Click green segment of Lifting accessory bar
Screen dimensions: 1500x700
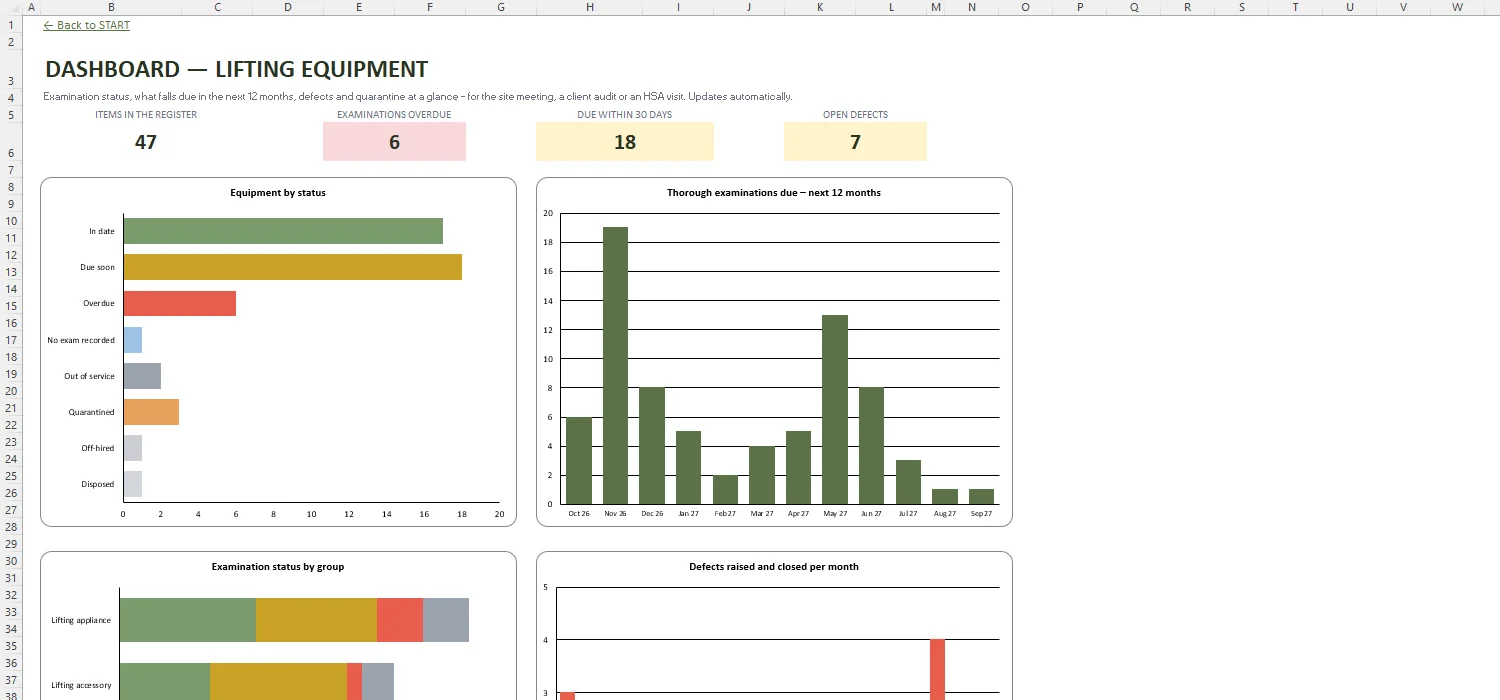coord(165,682)
